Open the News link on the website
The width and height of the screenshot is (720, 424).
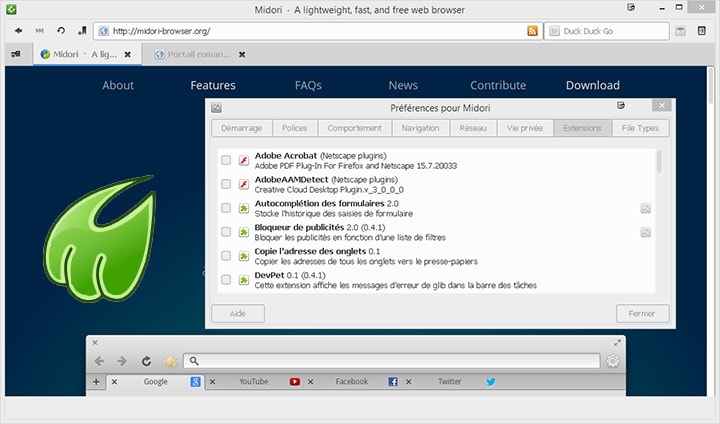point(403,85)
